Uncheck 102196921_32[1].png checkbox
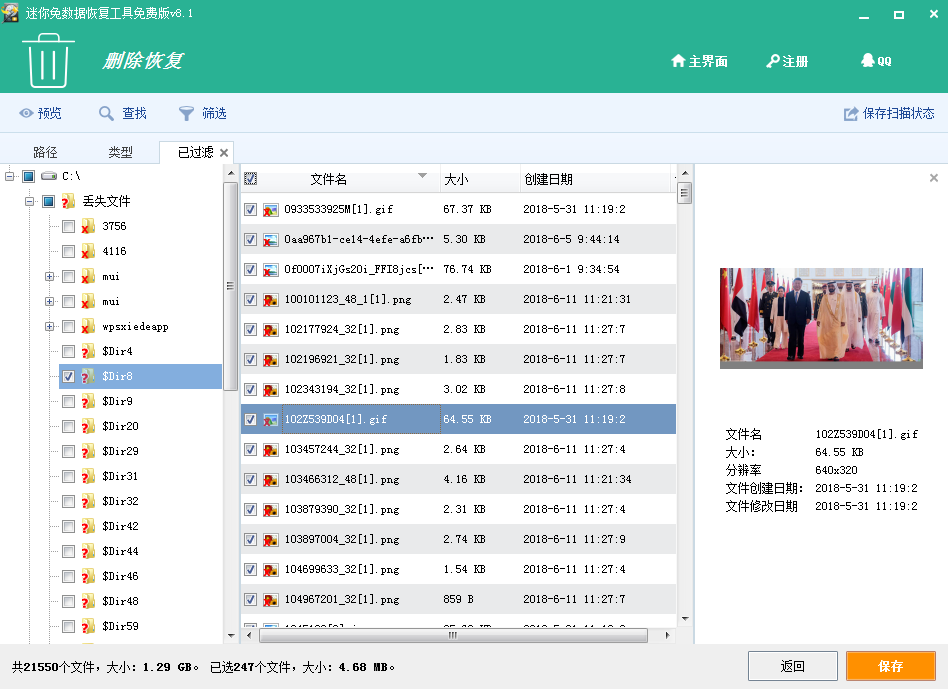Viewport: 948px width, 689px height. click(250, 360)
